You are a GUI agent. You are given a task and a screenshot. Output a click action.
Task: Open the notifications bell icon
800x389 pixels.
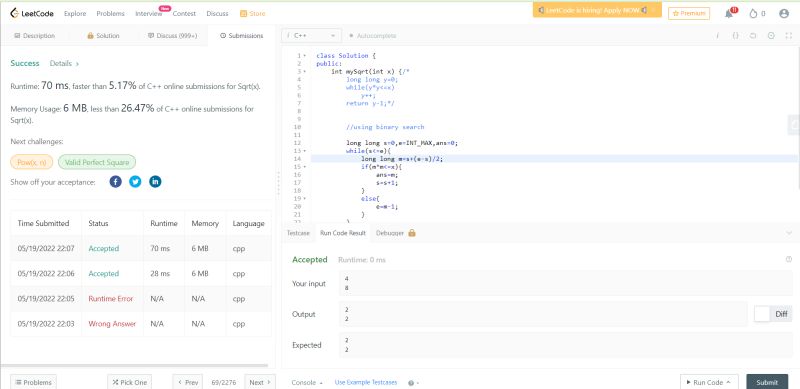(729, 14)
